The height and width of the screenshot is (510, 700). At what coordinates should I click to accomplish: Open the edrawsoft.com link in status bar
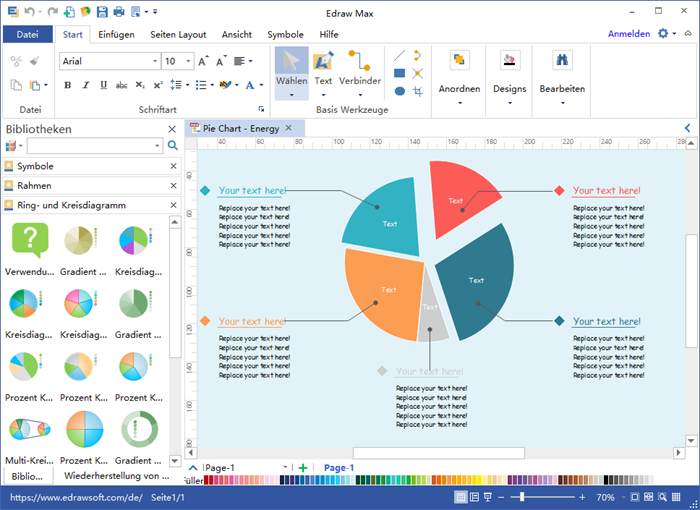pos(75,497)
